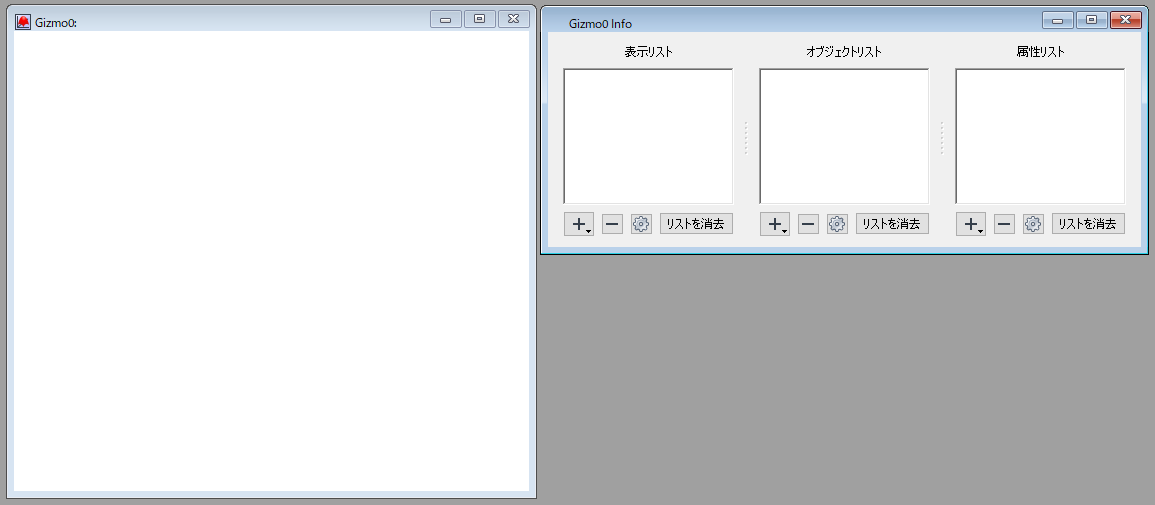The image size is (1155, 505).
Task: Open the add dropdown under 属性リスト
Action: point(971,224)
